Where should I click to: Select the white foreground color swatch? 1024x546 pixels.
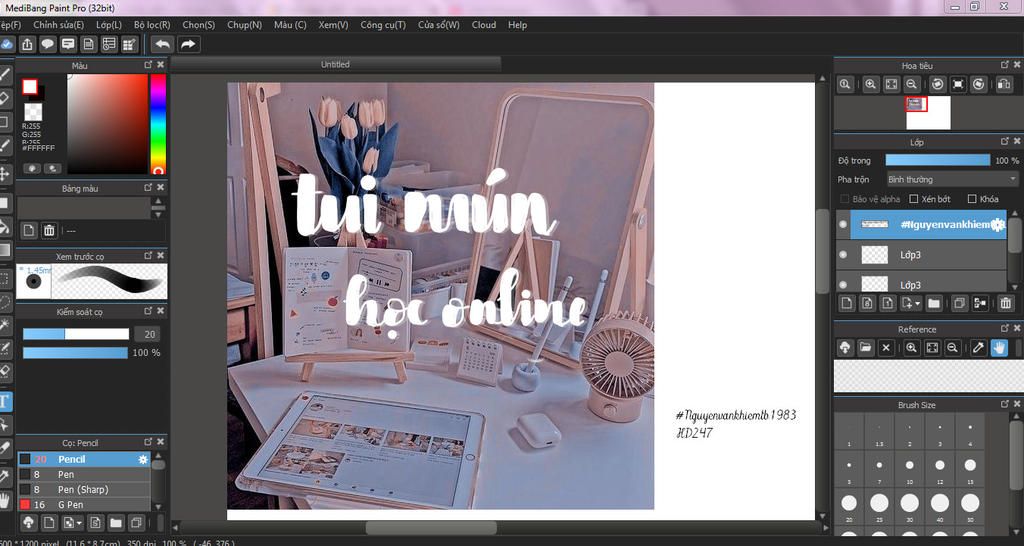point(30,87)
